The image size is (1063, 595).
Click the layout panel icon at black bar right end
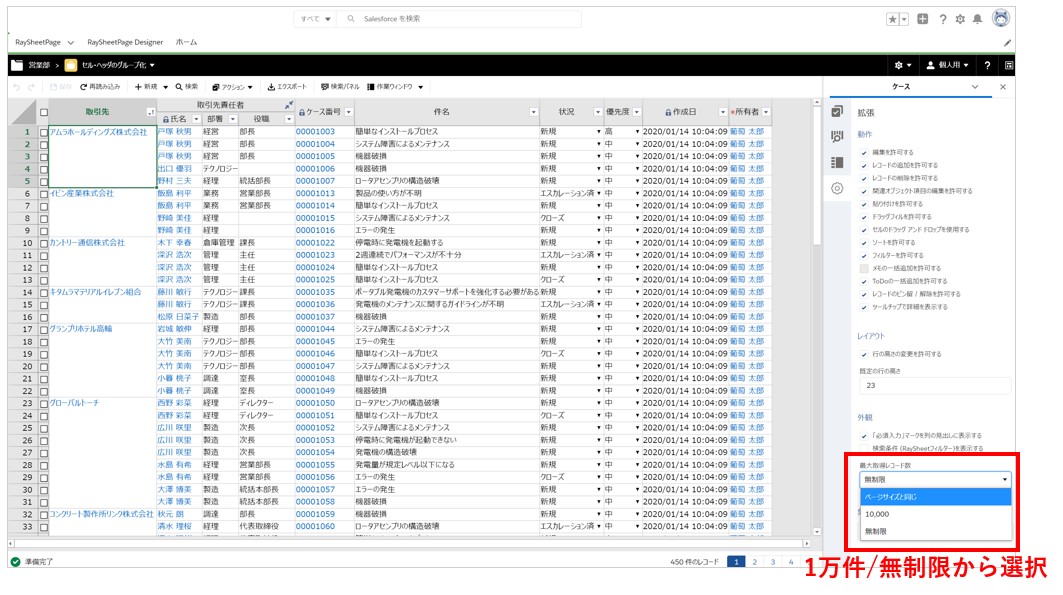tap(1009, 65)
